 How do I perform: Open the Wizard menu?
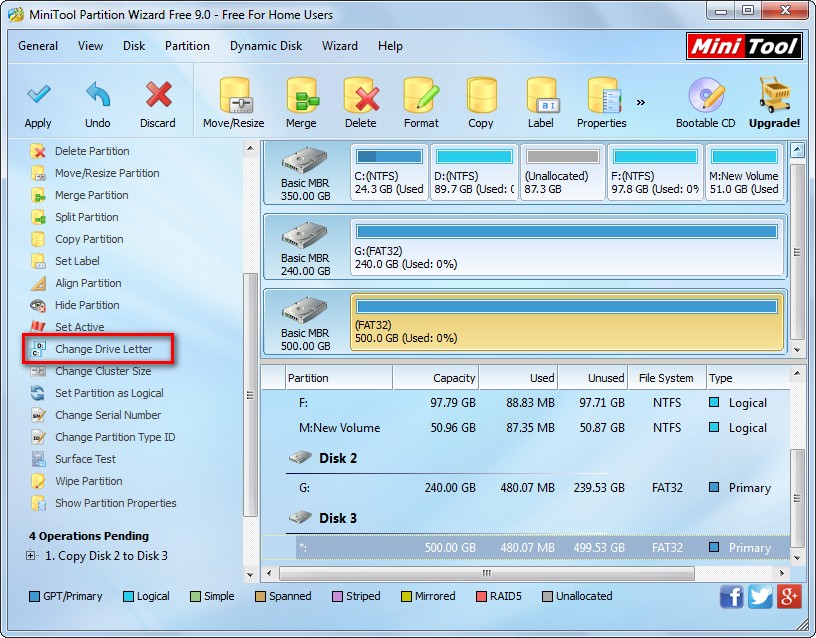coord(340,46)
